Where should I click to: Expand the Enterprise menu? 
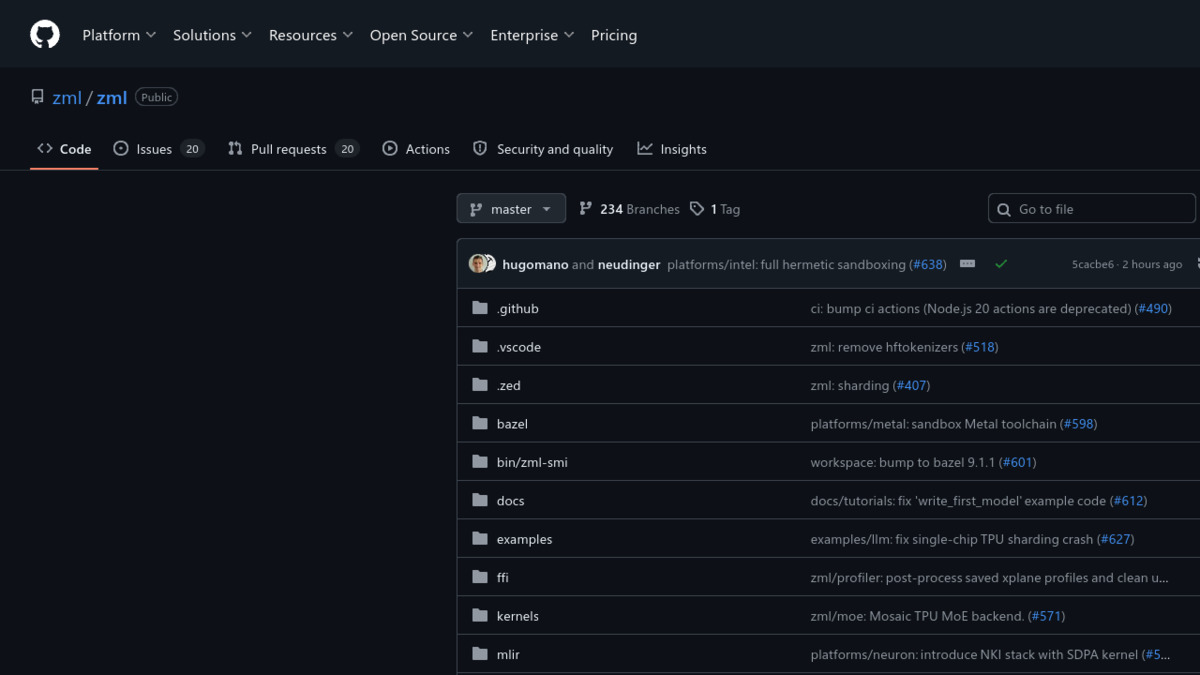532,35
